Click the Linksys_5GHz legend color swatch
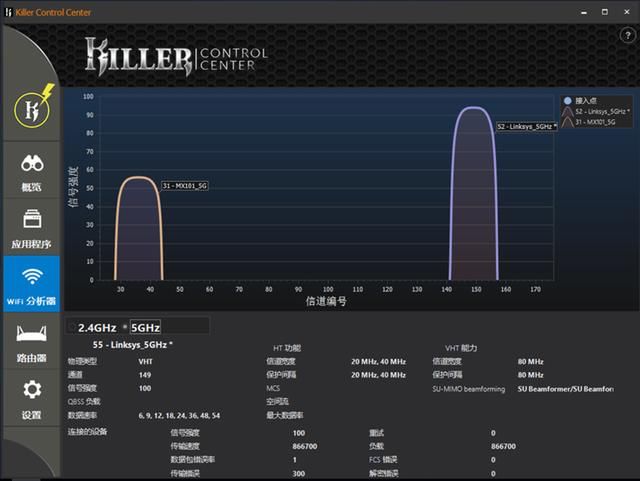Image resolution: width=640 pixels, height=481 pixels. click(x=567, y=111)
